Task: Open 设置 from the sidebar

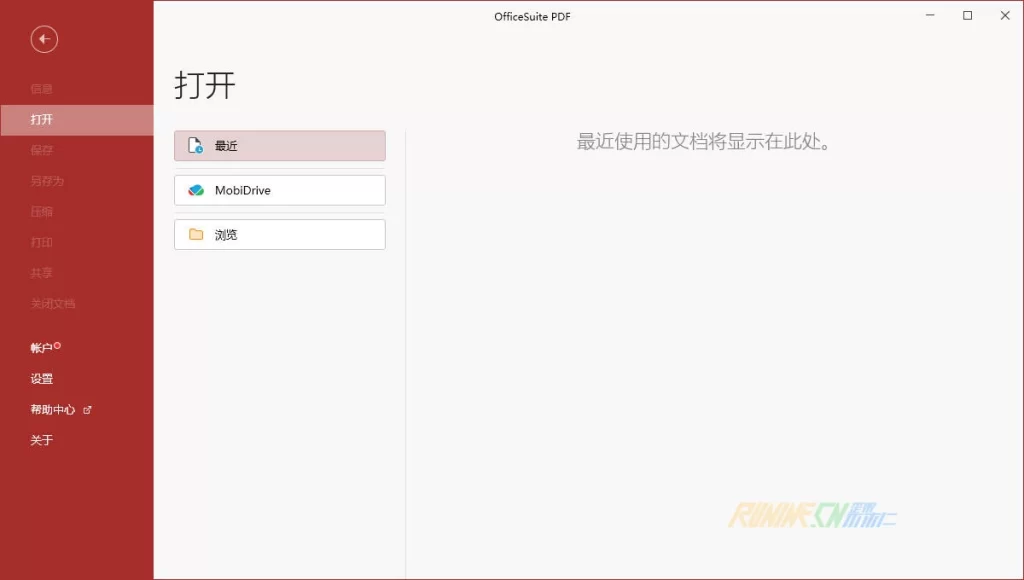Action: coord(41,379)
